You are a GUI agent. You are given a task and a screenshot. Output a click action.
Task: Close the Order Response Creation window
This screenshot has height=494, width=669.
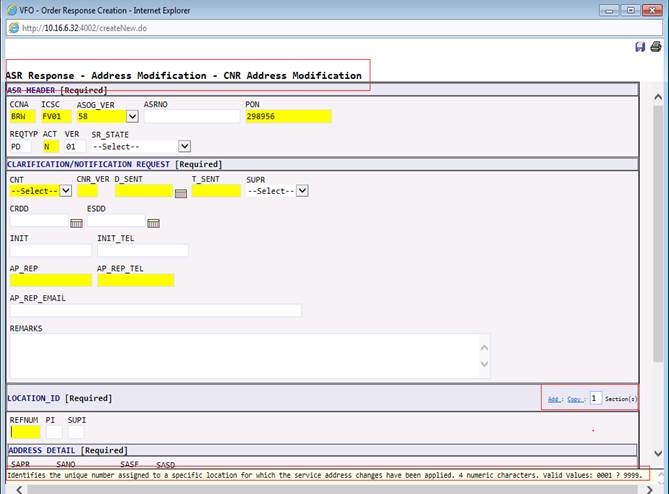click(x=652, y=10)
